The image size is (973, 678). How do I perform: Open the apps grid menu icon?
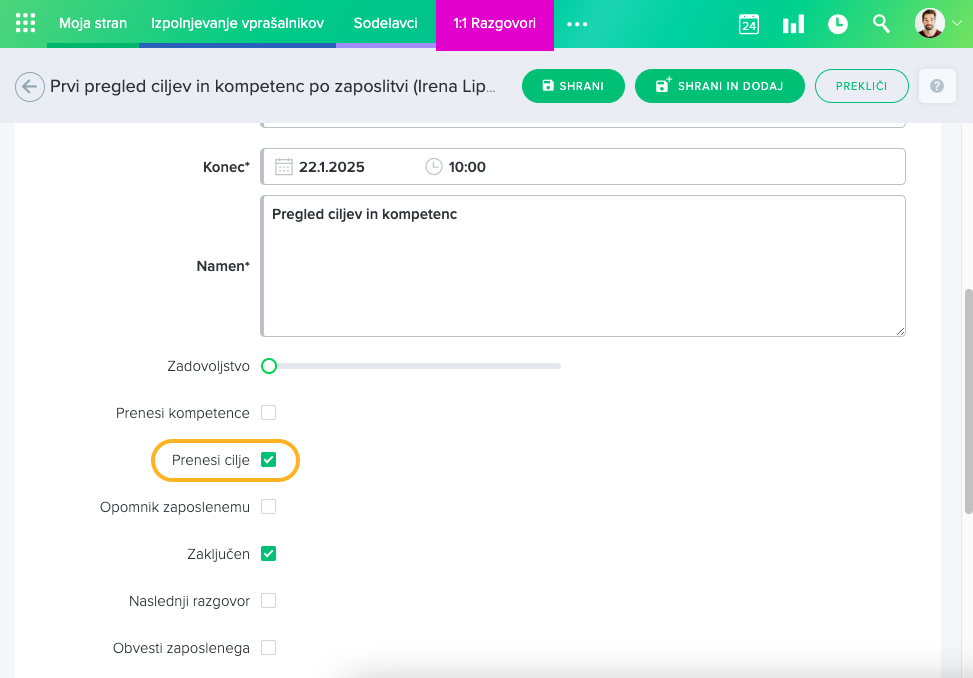pos(25,23)
